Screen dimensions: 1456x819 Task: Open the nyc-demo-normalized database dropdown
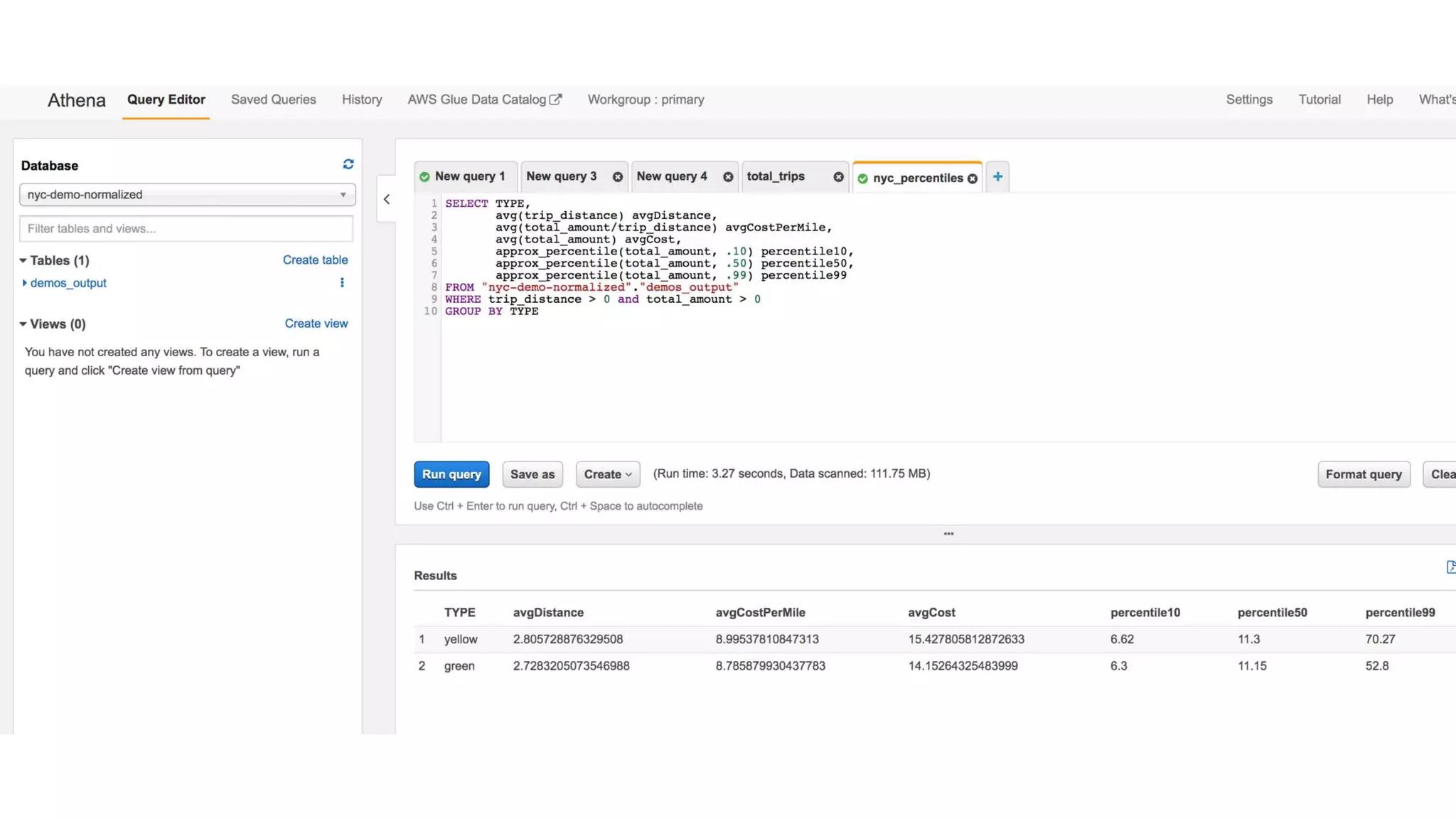[187, 195]
